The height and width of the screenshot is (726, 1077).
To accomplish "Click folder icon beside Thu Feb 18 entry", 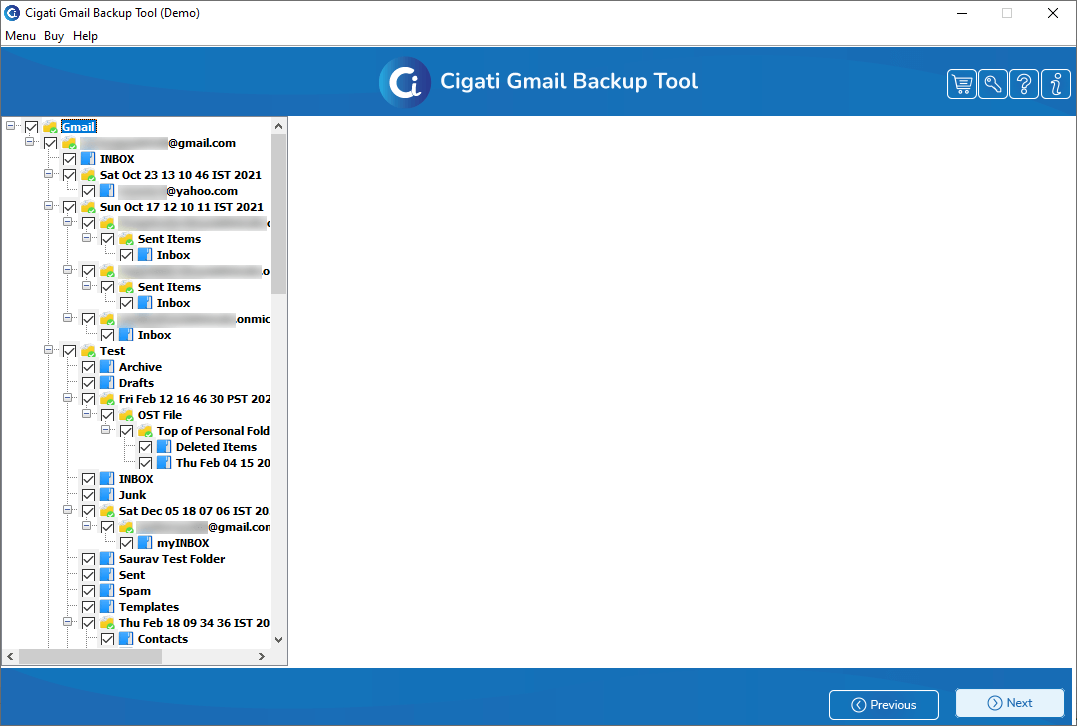I will pyautogui.click(x=107, y=623).
